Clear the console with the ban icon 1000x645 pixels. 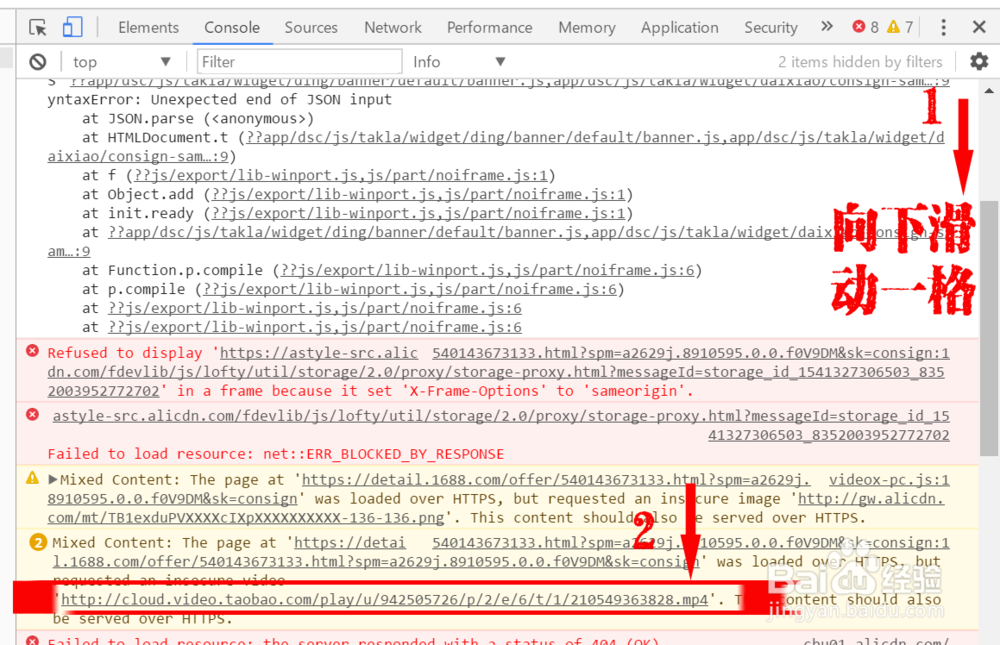click(x=38, y=62)
